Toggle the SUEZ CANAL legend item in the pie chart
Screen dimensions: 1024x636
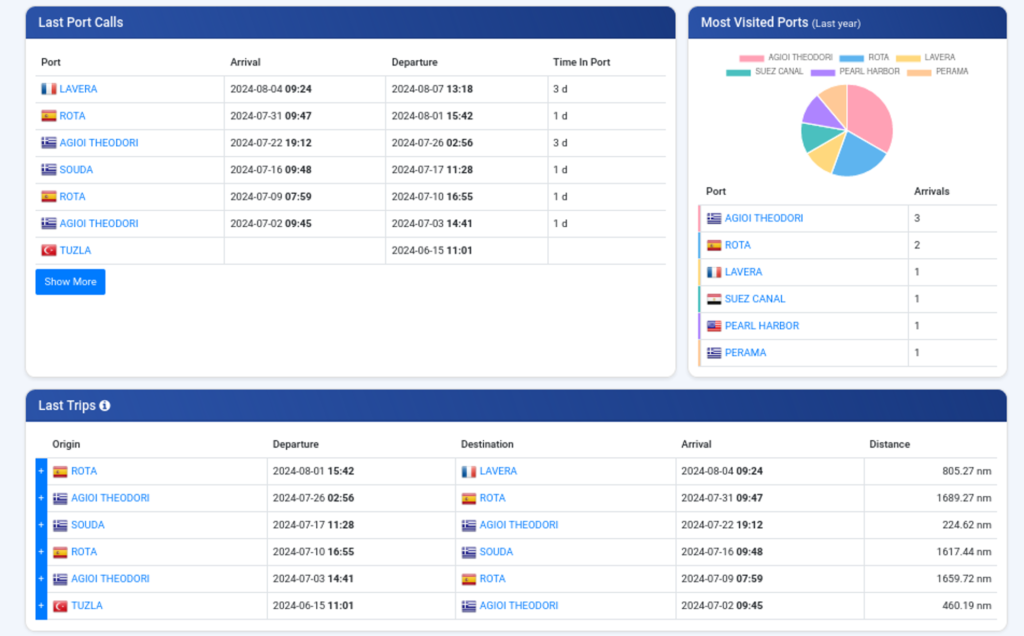click(x=765, y=72)
